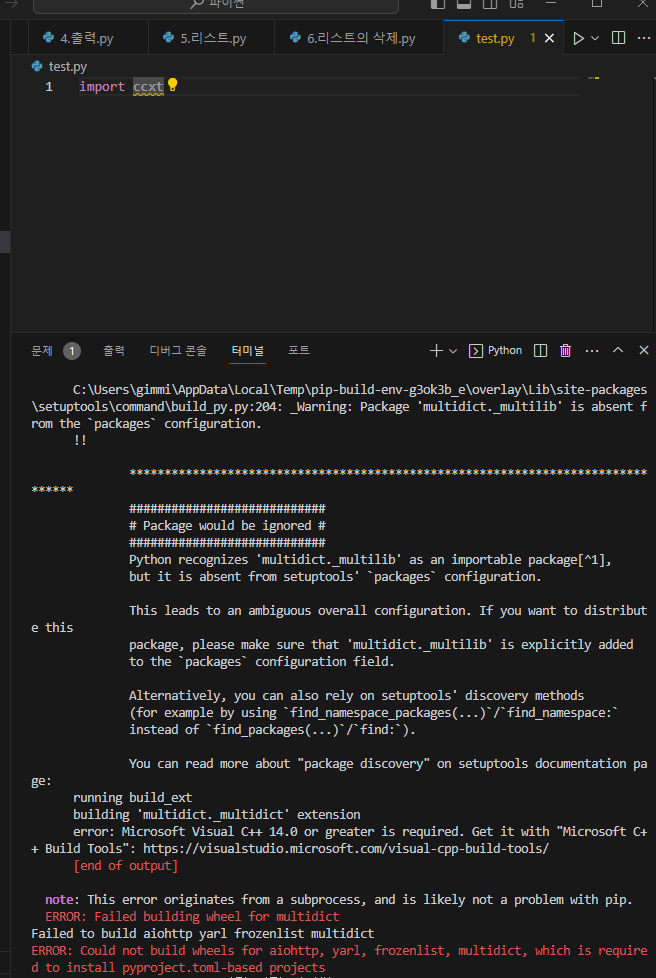Click the quick fix lightbulb beside ccxt
This screenshot has width=656, height=978.
click(x=170, y=87)
